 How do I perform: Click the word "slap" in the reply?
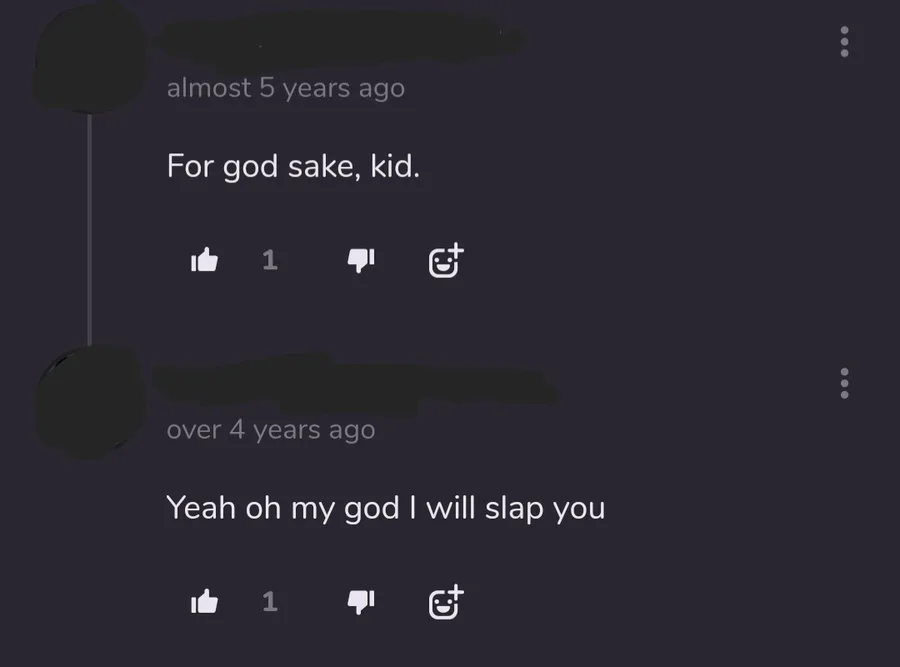(514, 509)
